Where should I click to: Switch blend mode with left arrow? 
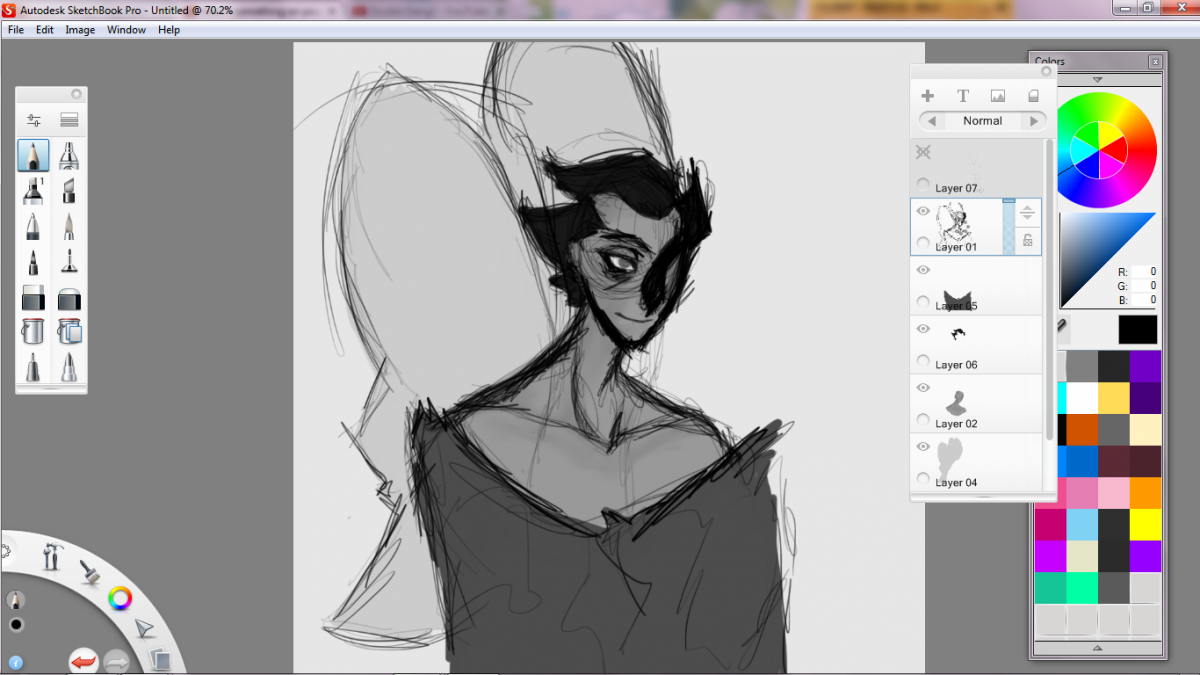pyautogui.click(x=932, y=121)
